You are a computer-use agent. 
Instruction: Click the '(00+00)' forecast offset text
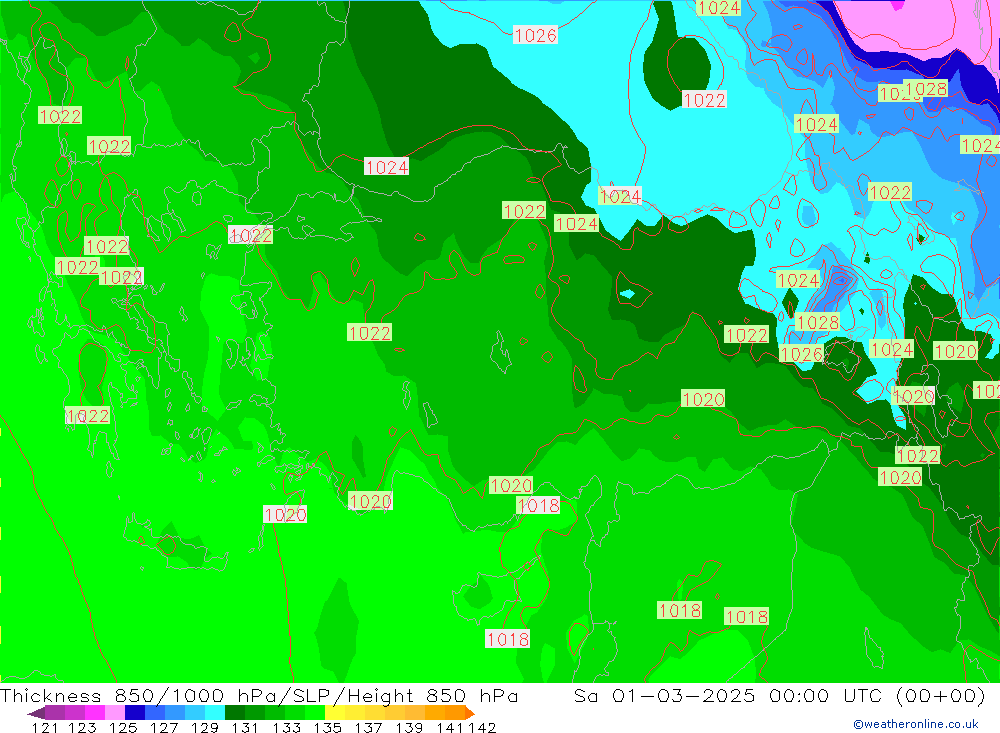coord(941,695)
